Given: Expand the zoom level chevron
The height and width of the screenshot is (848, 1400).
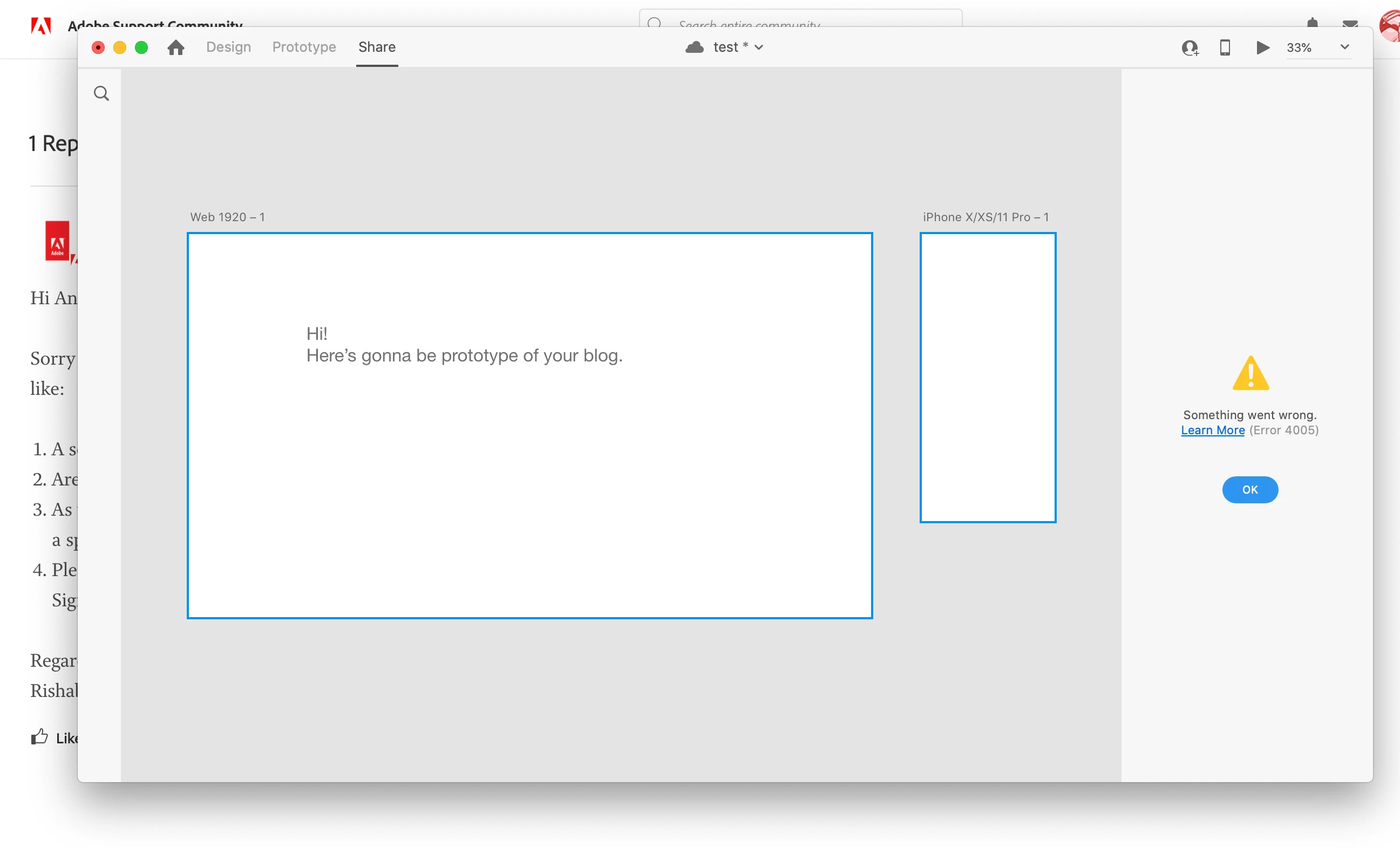Looking at the screenshot, I should point(1344,47).
